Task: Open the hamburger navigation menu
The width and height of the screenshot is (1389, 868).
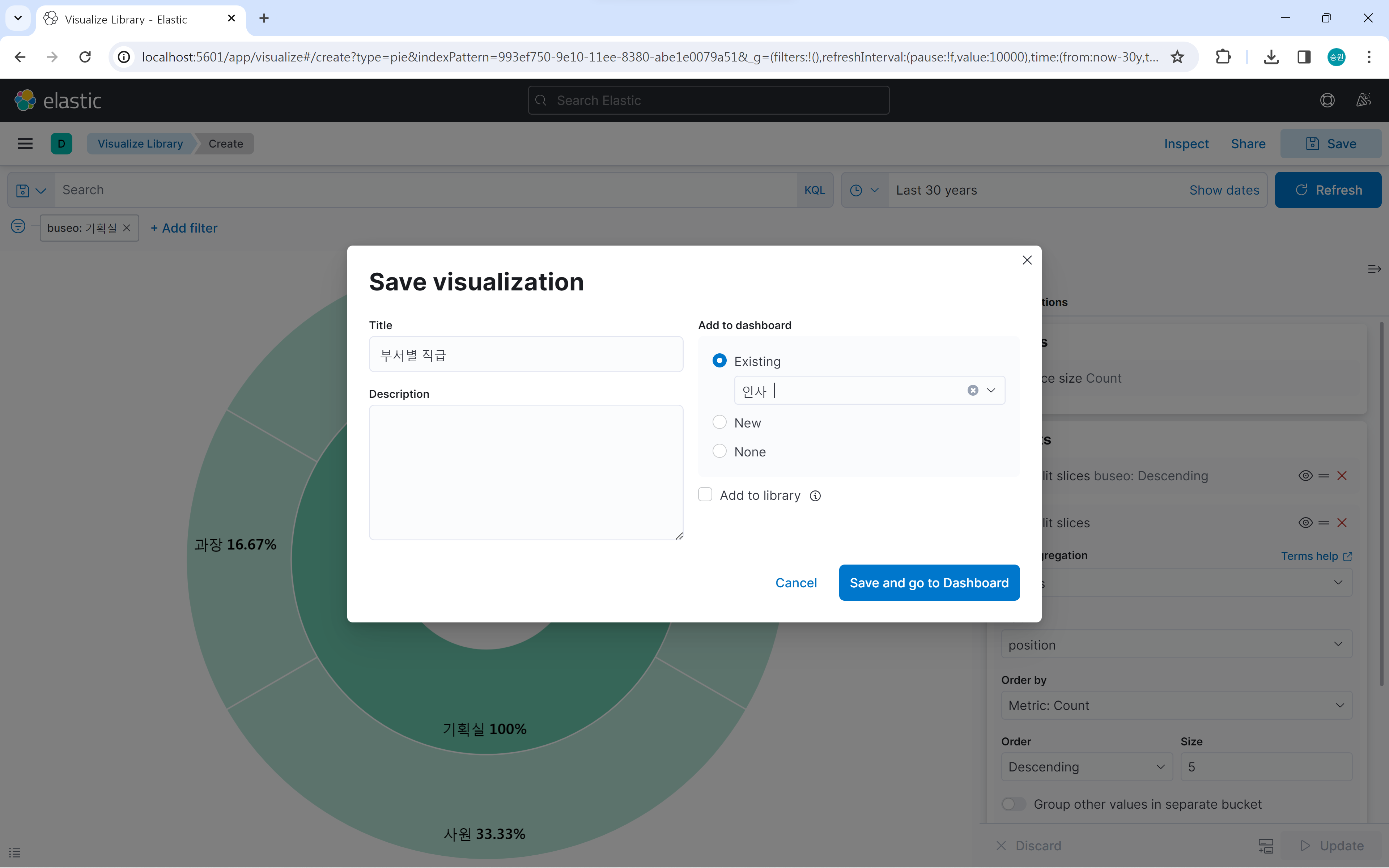Action: click(x=25, y=144)
